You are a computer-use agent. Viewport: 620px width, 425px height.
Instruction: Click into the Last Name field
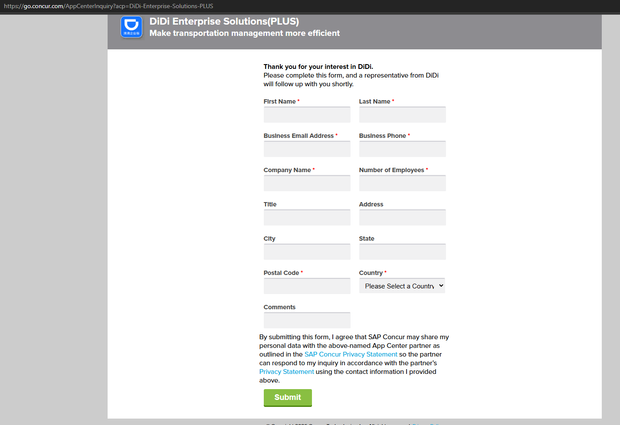(402, 114)
